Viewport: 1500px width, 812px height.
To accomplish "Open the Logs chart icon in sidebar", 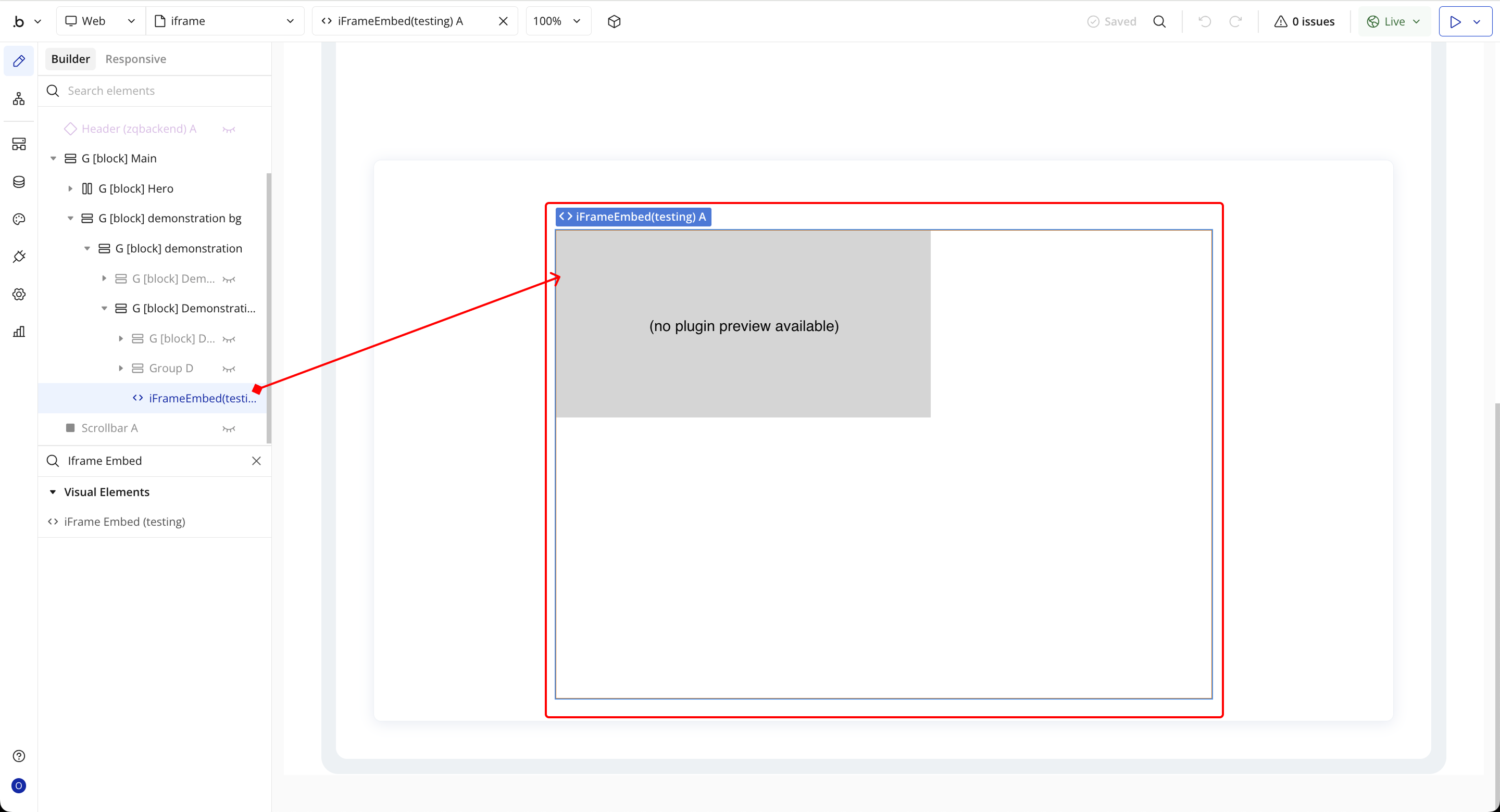I will pos(19,331).
